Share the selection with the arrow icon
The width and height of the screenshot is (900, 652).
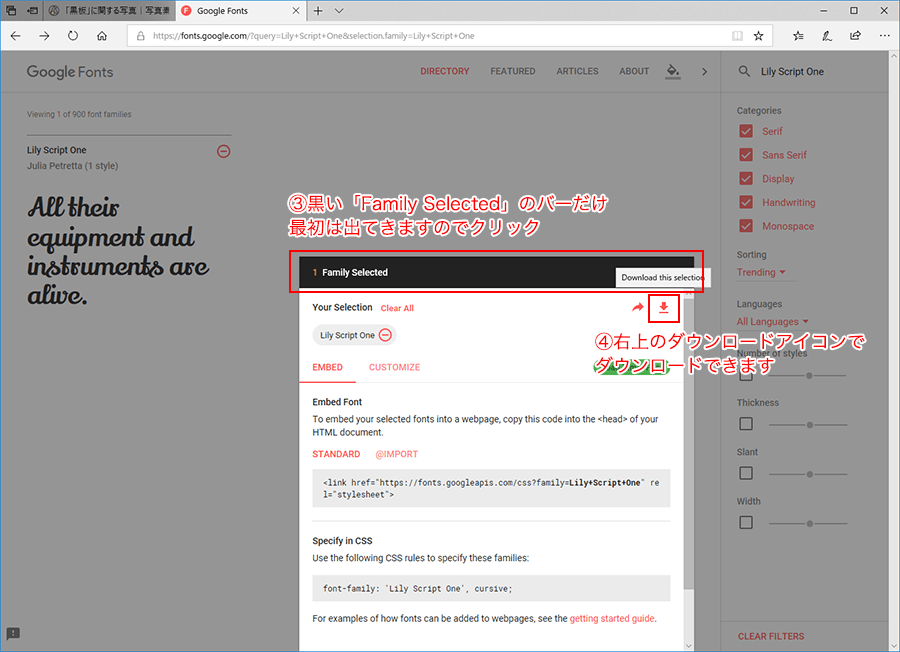637,308
